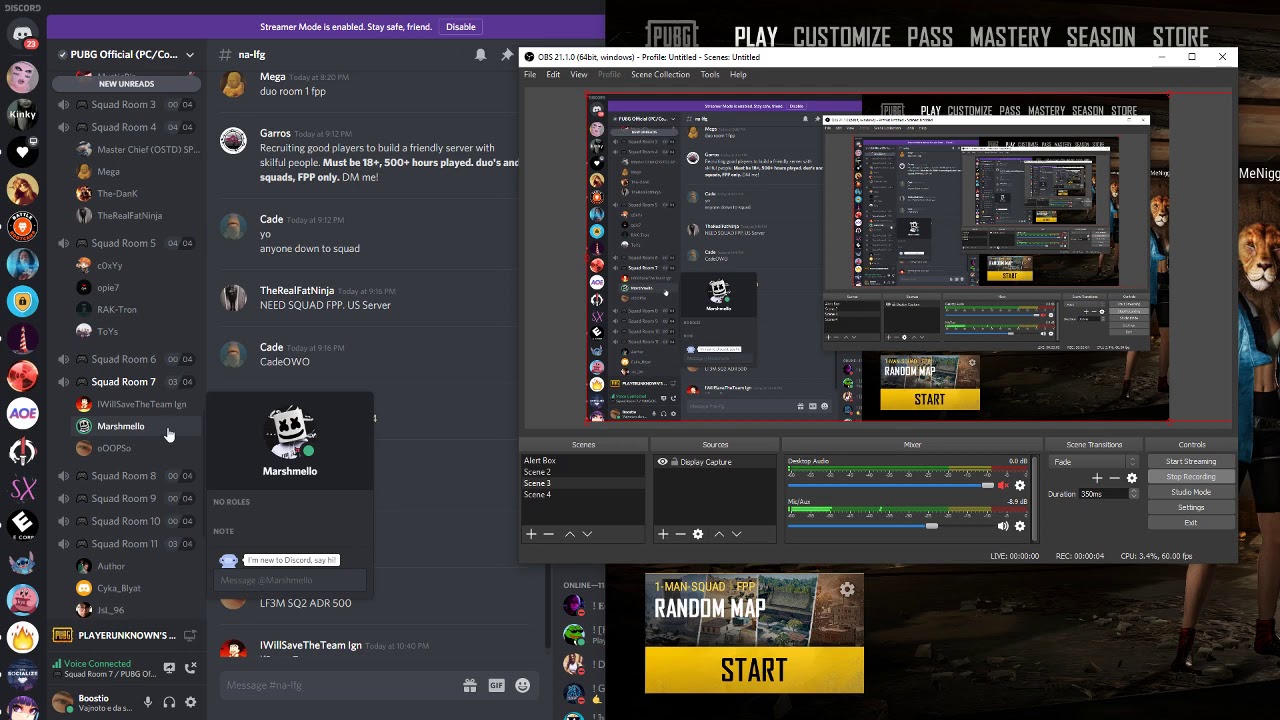The height and width of the screenshot is (720, 1280).
Task: Open Discord home with 23 badge
Action: pyautogui.click(x=22, y=34)
